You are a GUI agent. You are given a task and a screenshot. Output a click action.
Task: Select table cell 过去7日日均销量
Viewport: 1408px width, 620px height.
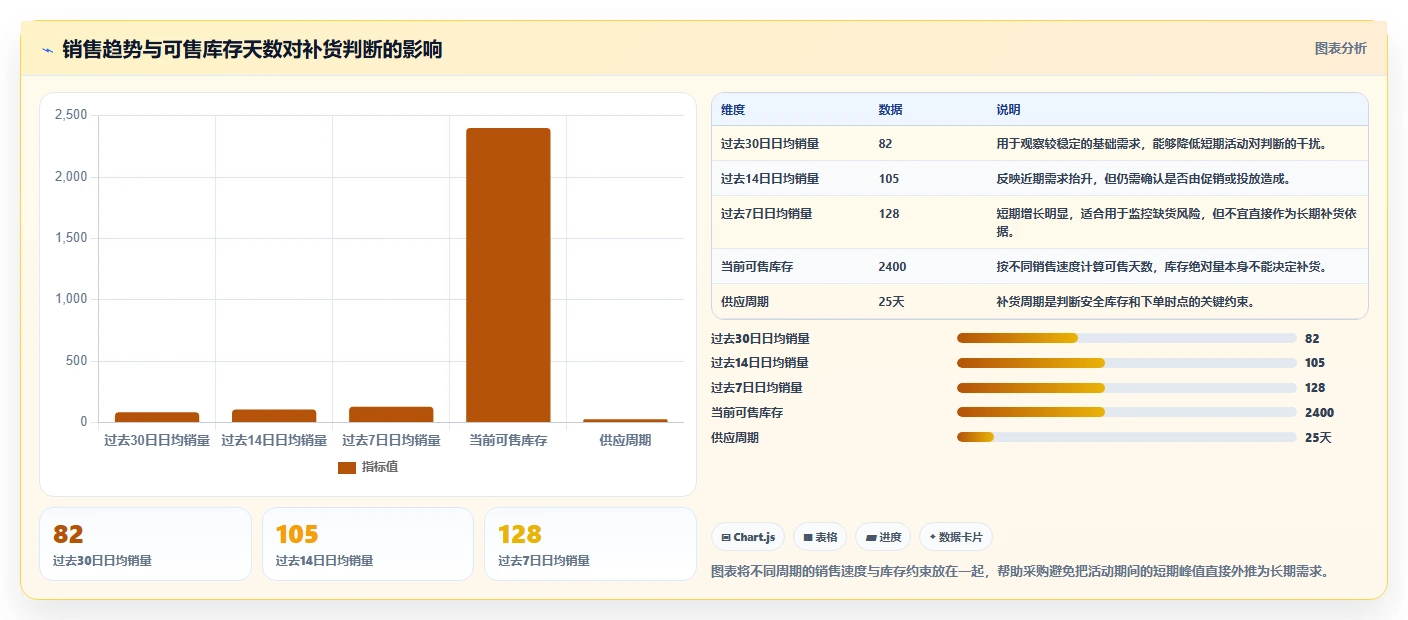pos(766,213)
